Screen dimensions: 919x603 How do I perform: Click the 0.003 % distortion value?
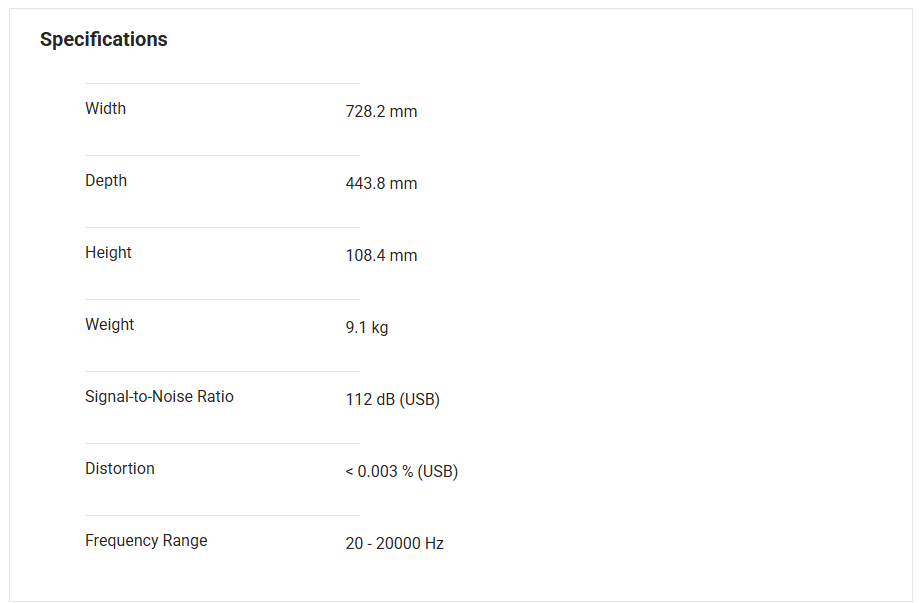pyautogui.click(x=385, y=472)
